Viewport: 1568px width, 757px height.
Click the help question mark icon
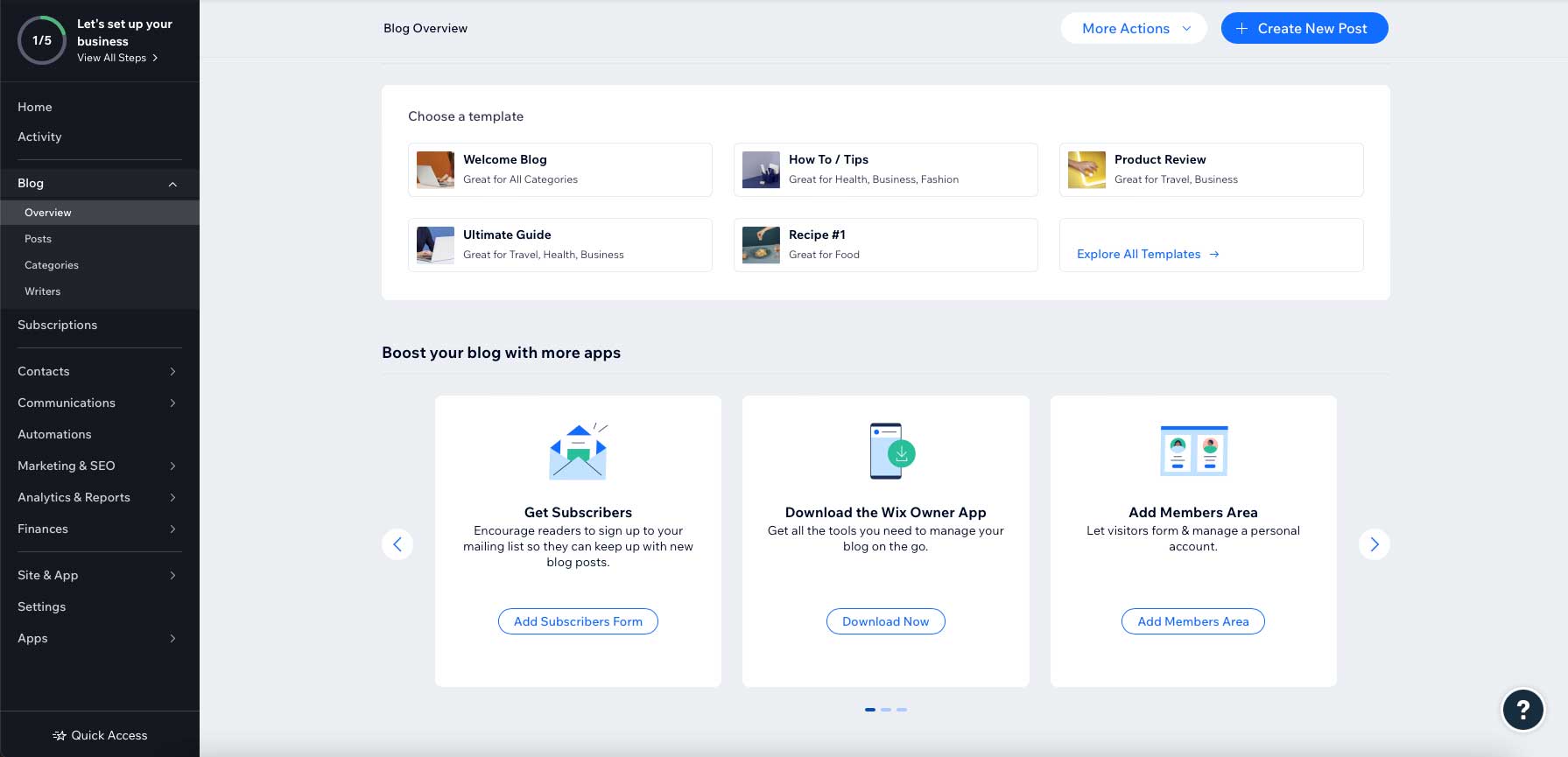tap(1522, 710)
